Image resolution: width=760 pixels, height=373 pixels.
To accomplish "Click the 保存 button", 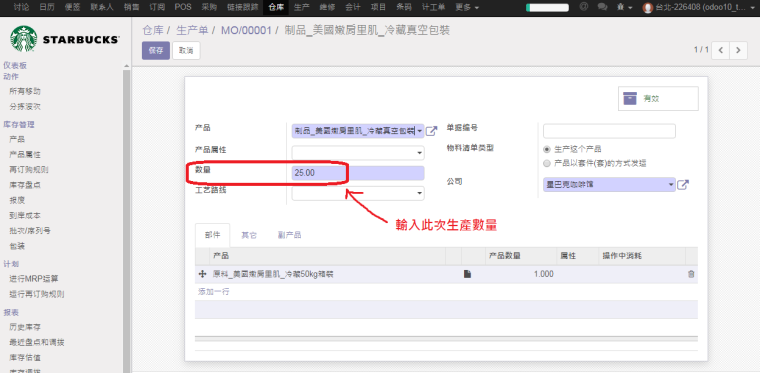I will (156, 50).
